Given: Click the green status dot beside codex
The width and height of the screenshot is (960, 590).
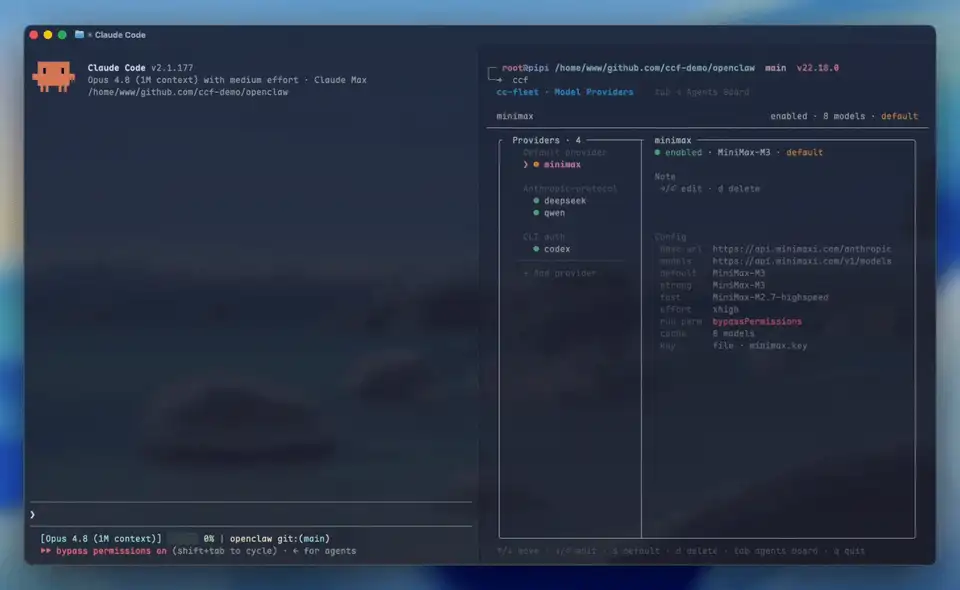Looking at the screenshot, I should [x=536, y=249].
